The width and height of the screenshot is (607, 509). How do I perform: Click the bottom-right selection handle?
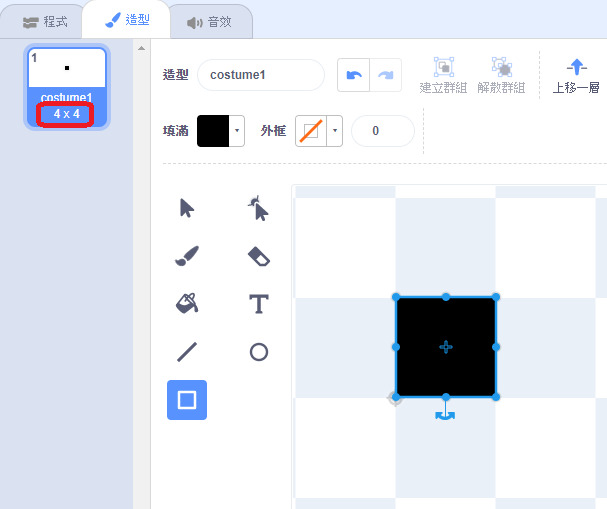(x=496, y=397)
